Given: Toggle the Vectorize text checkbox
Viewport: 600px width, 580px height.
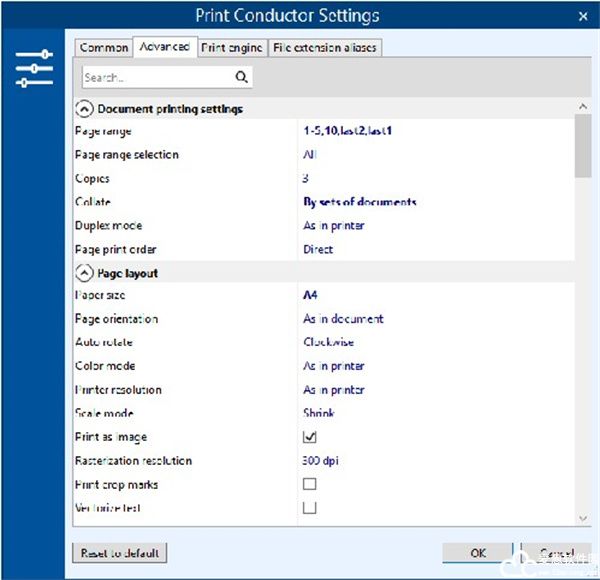Looking at the screenshot, I should 310,508.
